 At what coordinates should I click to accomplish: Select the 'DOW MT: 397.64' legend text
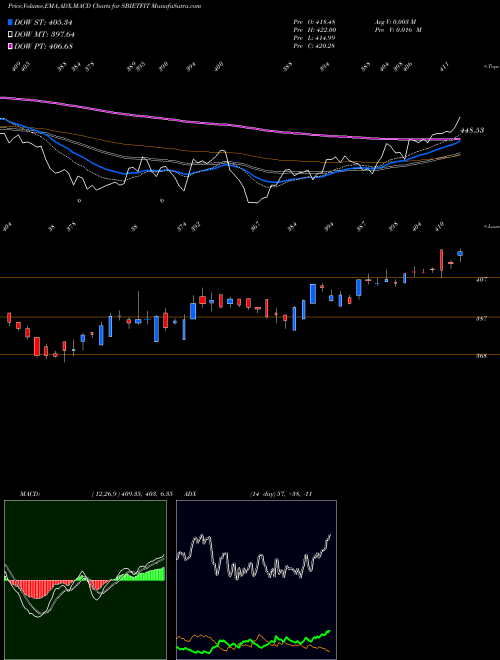tap(44, 34)
